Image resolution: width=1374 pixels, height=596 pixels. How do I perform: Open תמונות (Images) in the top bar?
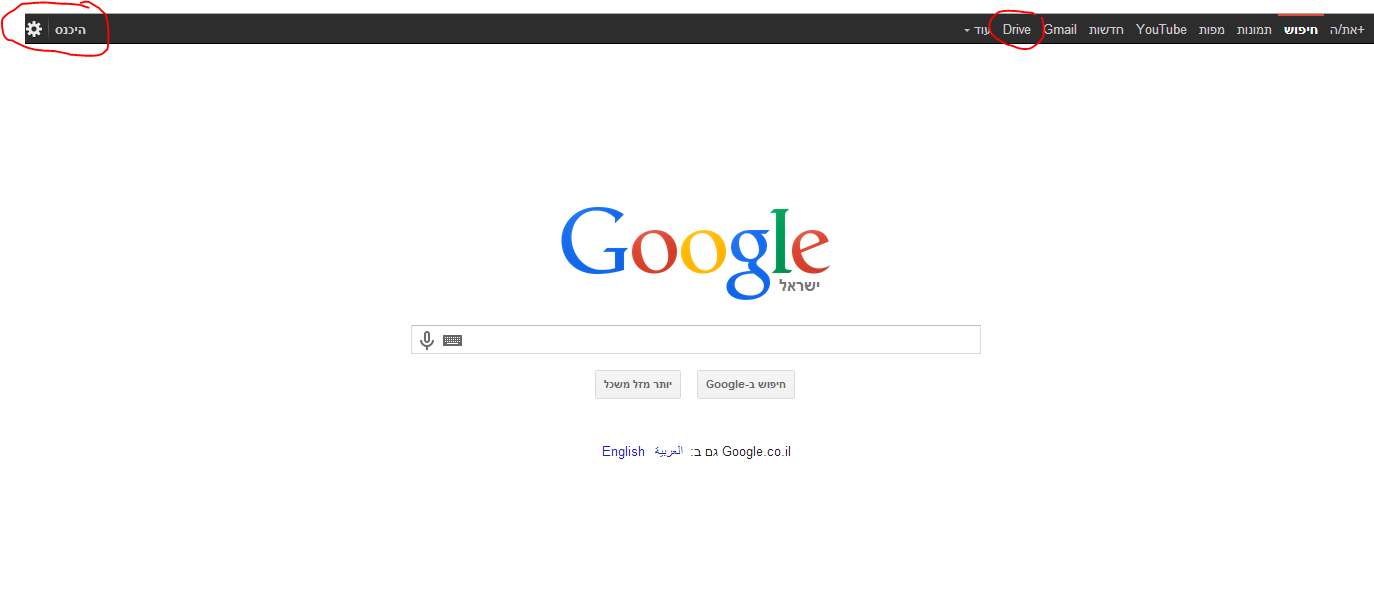point(1254,30)
